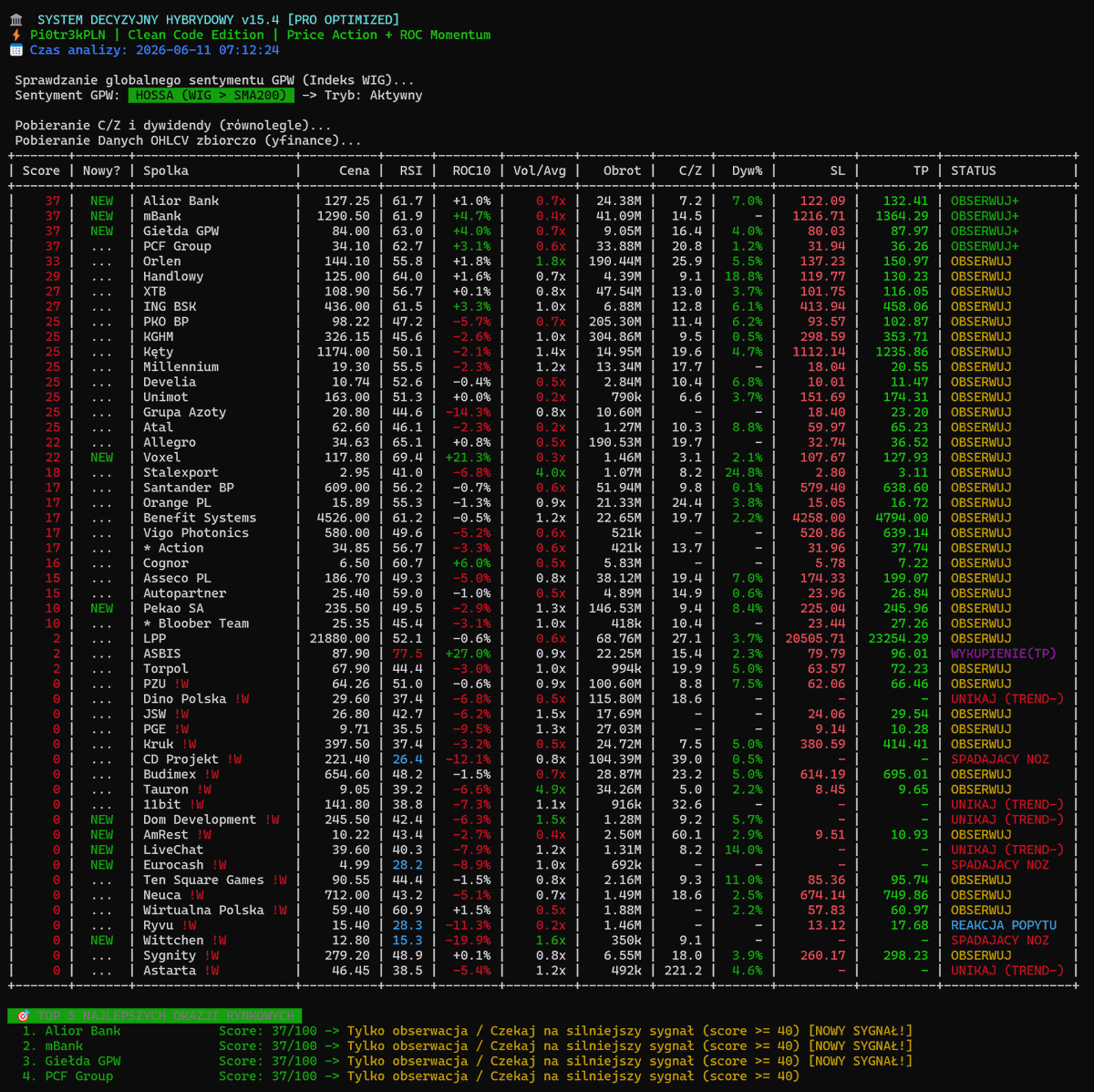Viewport: 1094px width, 1092px height.
Task: Click the purple WYKUPIENIE(TP) status
Action: click(1004, 654)
